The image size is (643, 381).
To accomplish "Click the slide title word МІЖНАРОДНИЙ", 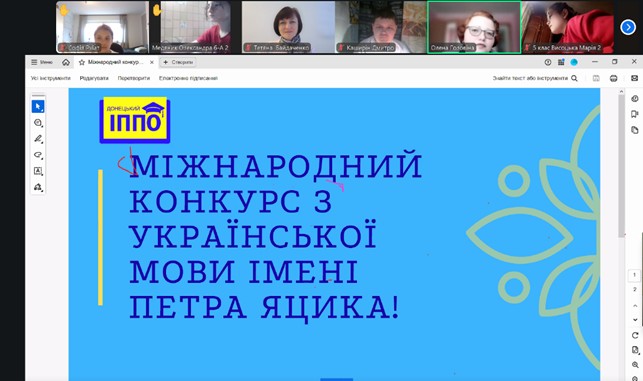I will click(276, 166).
